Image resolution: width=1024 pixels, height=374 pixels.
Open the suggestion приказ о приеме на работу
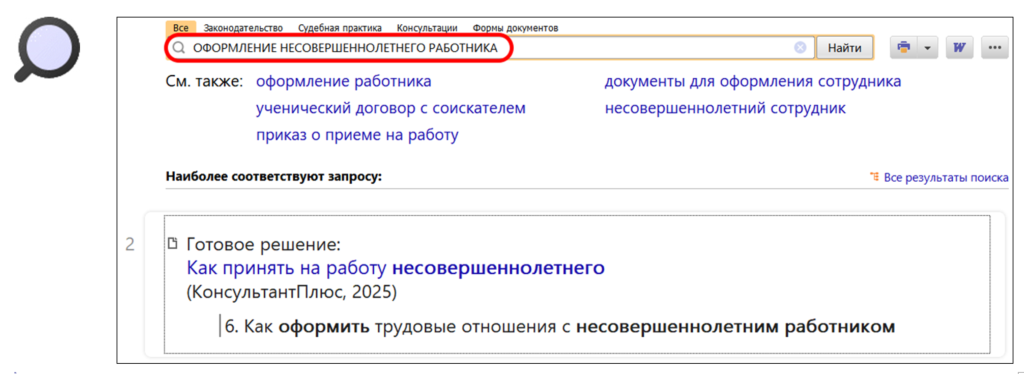click(x=357, y=135)
